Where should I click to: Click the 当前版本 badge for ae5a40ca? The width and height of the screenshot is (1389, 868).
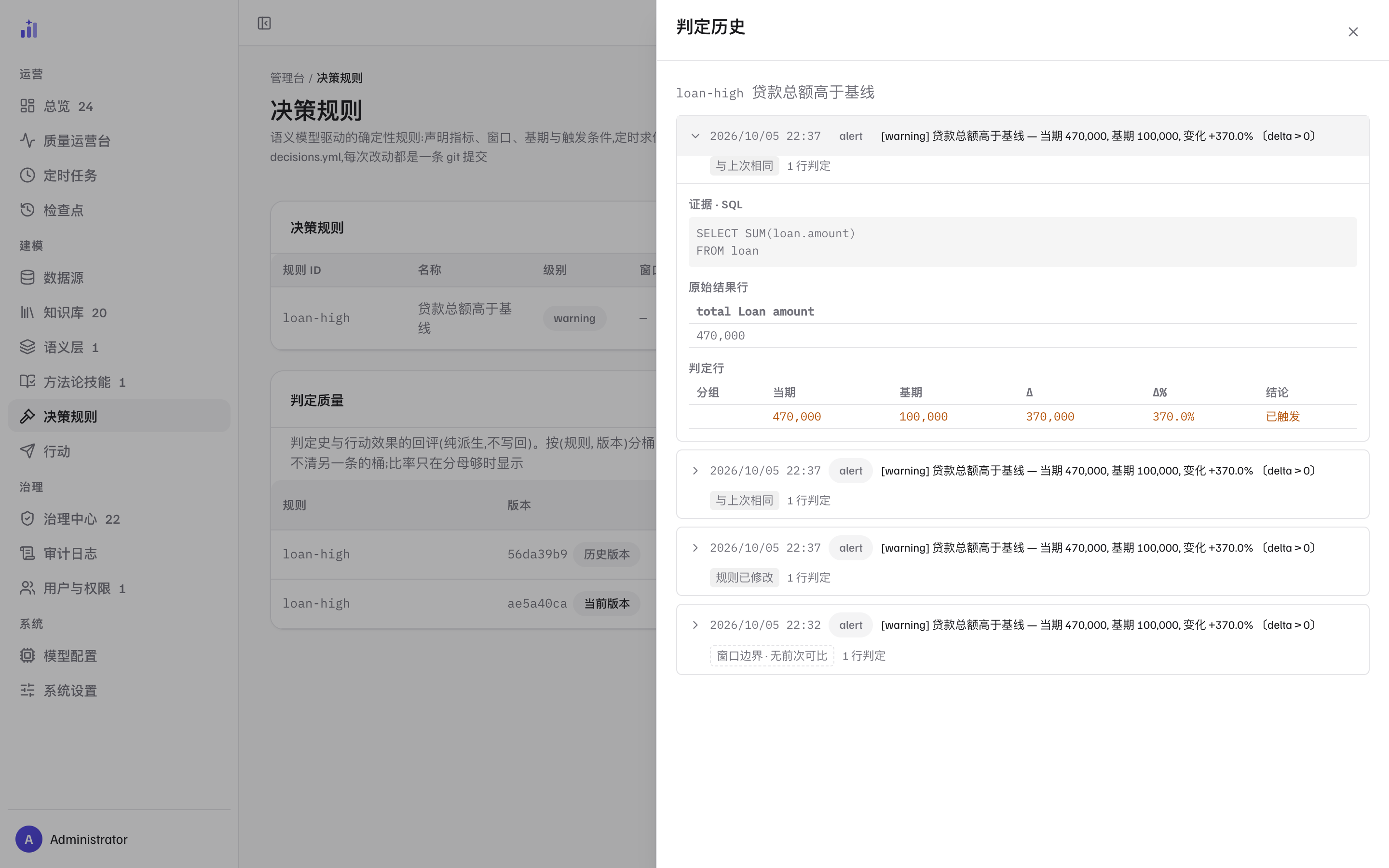pyautogui.click(x=607, y=604)
